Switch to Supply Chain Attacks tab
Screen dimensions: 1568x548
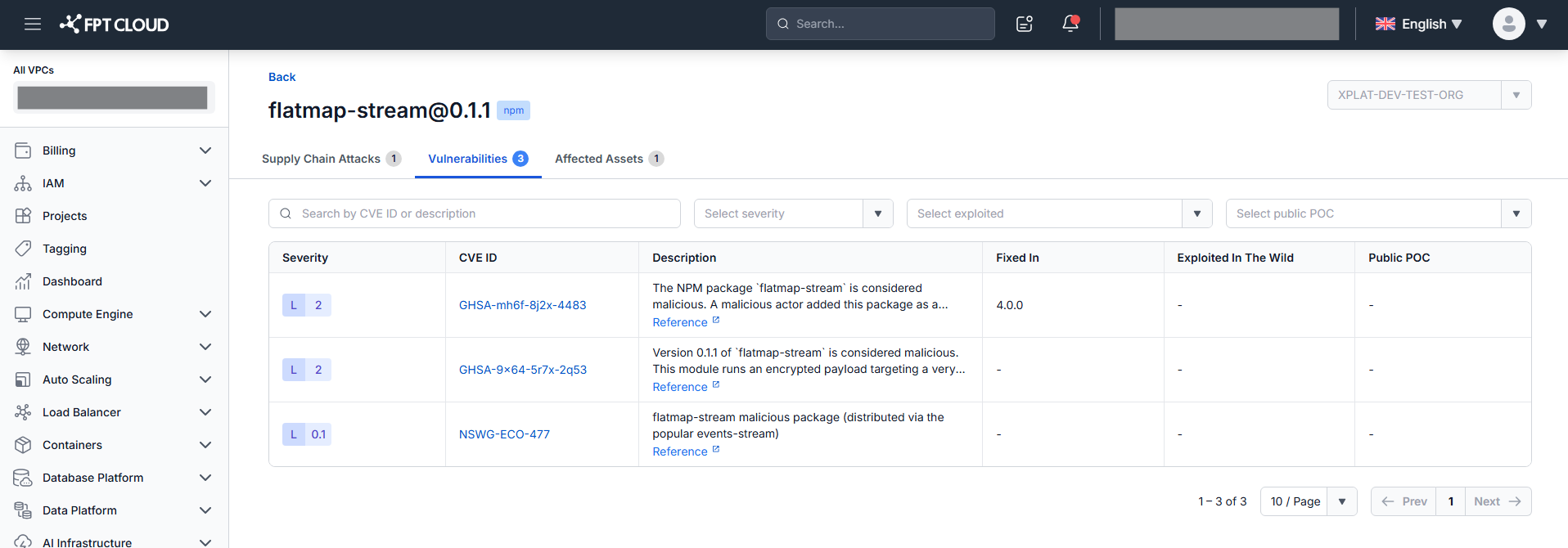pos(331,159)
